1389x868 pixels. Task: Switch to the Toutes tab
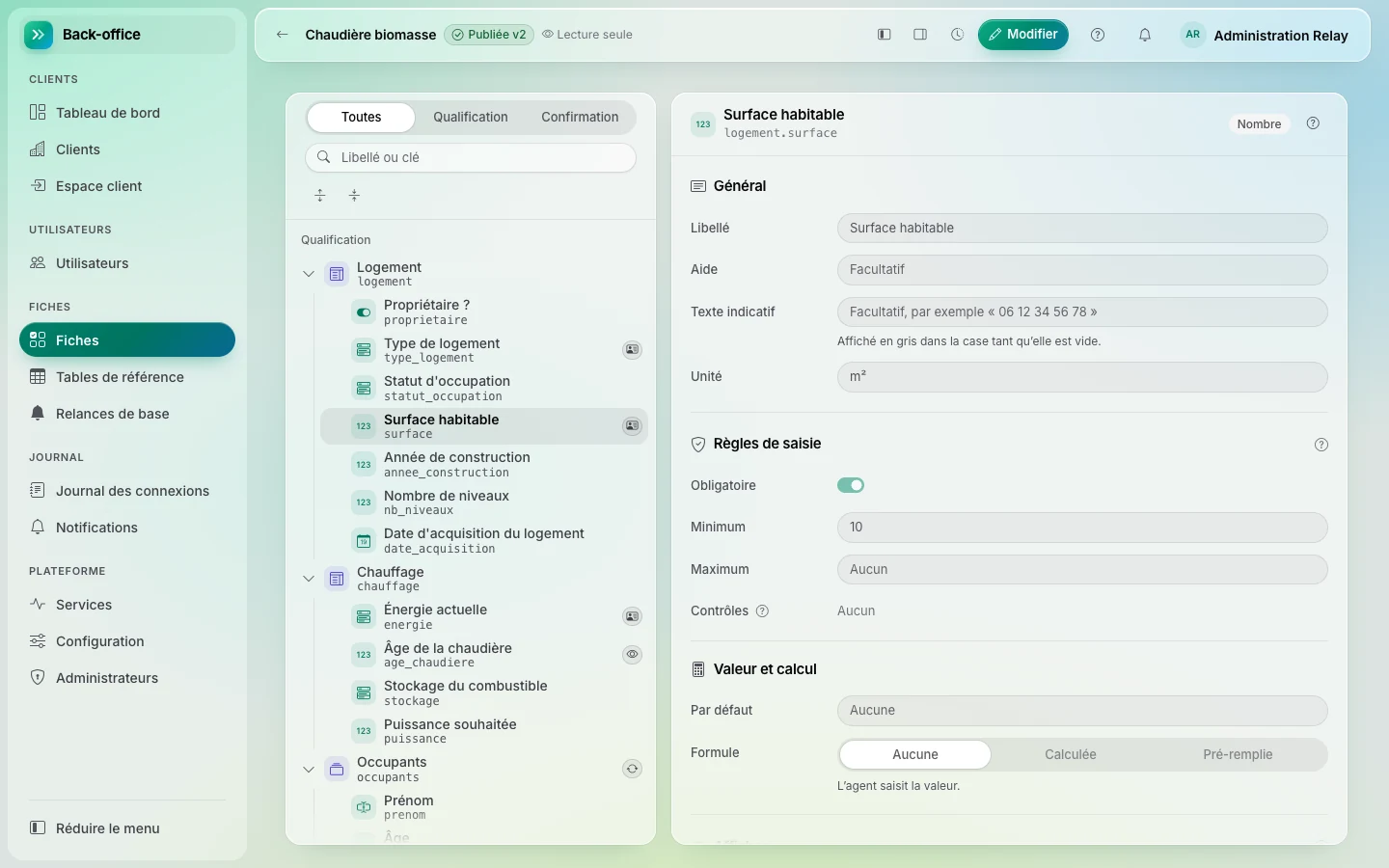[x=361, y=117]
